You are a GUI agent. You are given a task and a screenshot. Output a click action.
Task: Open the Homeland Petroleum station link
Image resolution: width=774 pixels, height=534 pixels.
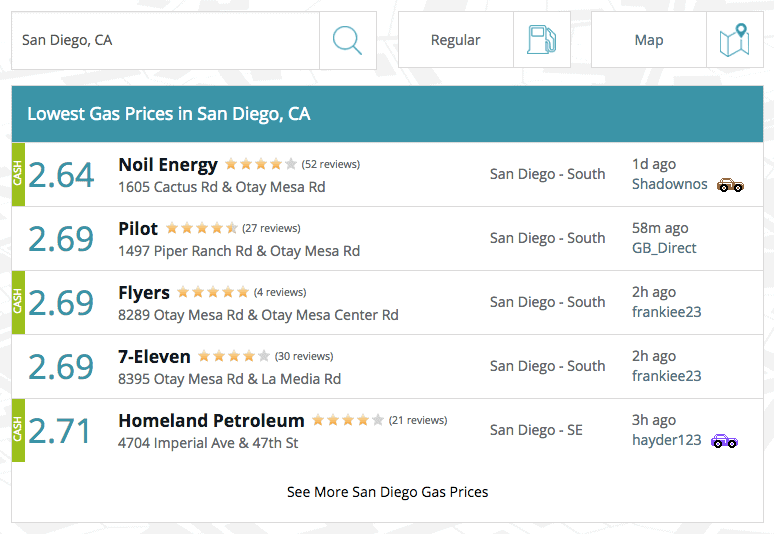coord(211,421)
